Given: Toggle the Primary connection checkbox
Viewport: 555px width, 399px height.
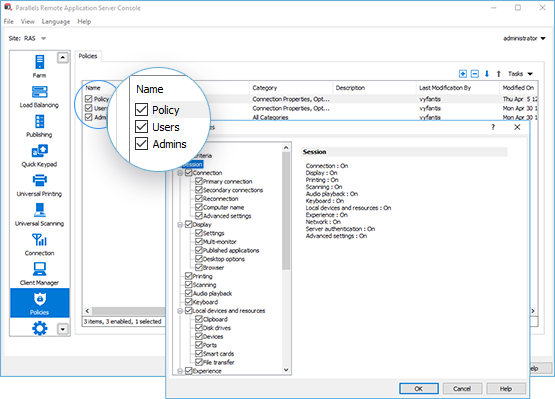Looking at the screenshot, I should (199, 181).
